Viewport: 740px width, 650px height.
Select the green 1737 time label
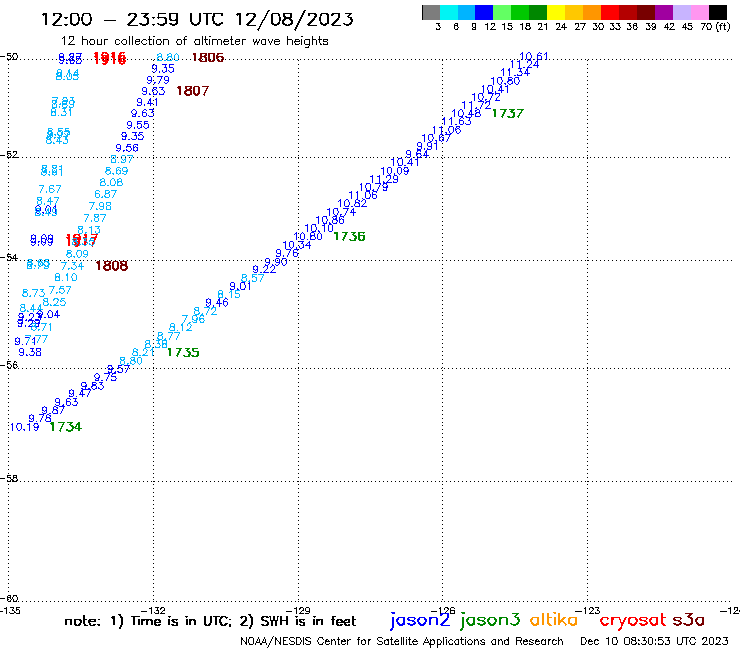(508, 113)
